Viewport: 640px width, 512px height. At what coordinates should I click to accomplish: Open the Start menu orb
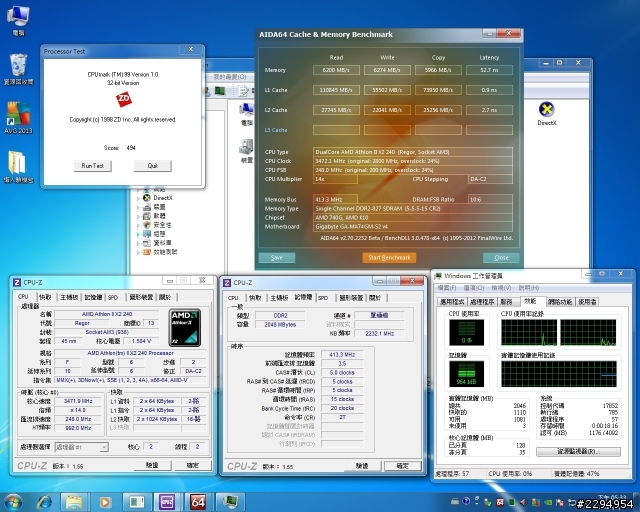(13, 502)
